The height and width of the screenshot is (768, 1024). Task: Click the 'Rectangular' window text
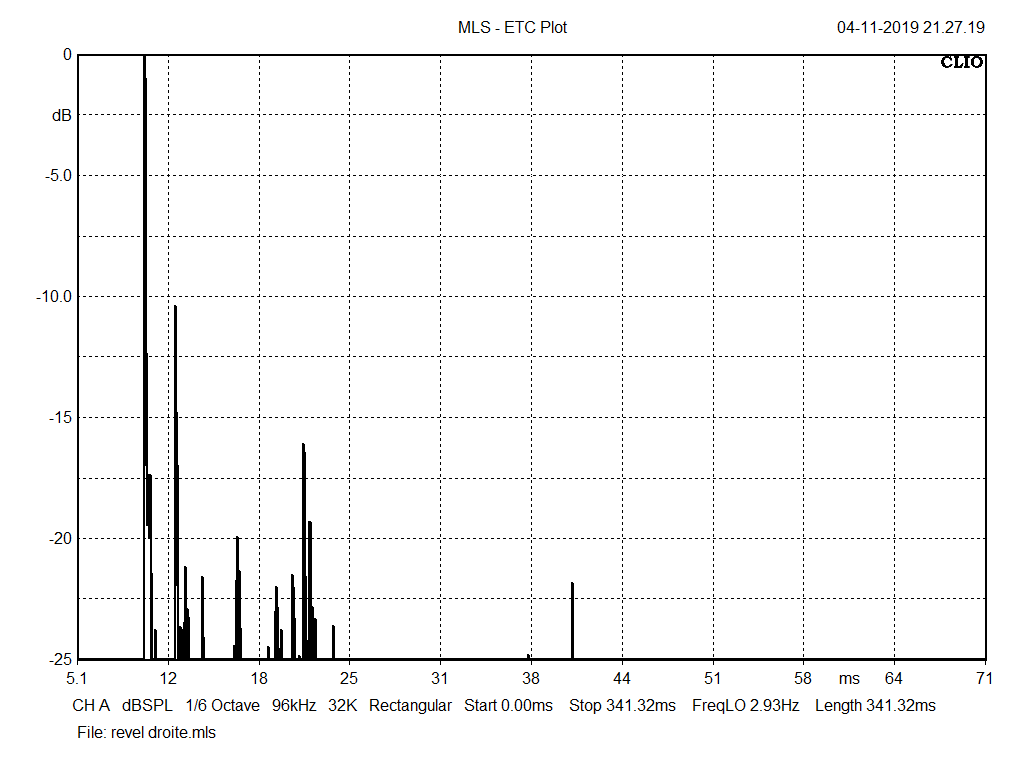click(410, 706)
